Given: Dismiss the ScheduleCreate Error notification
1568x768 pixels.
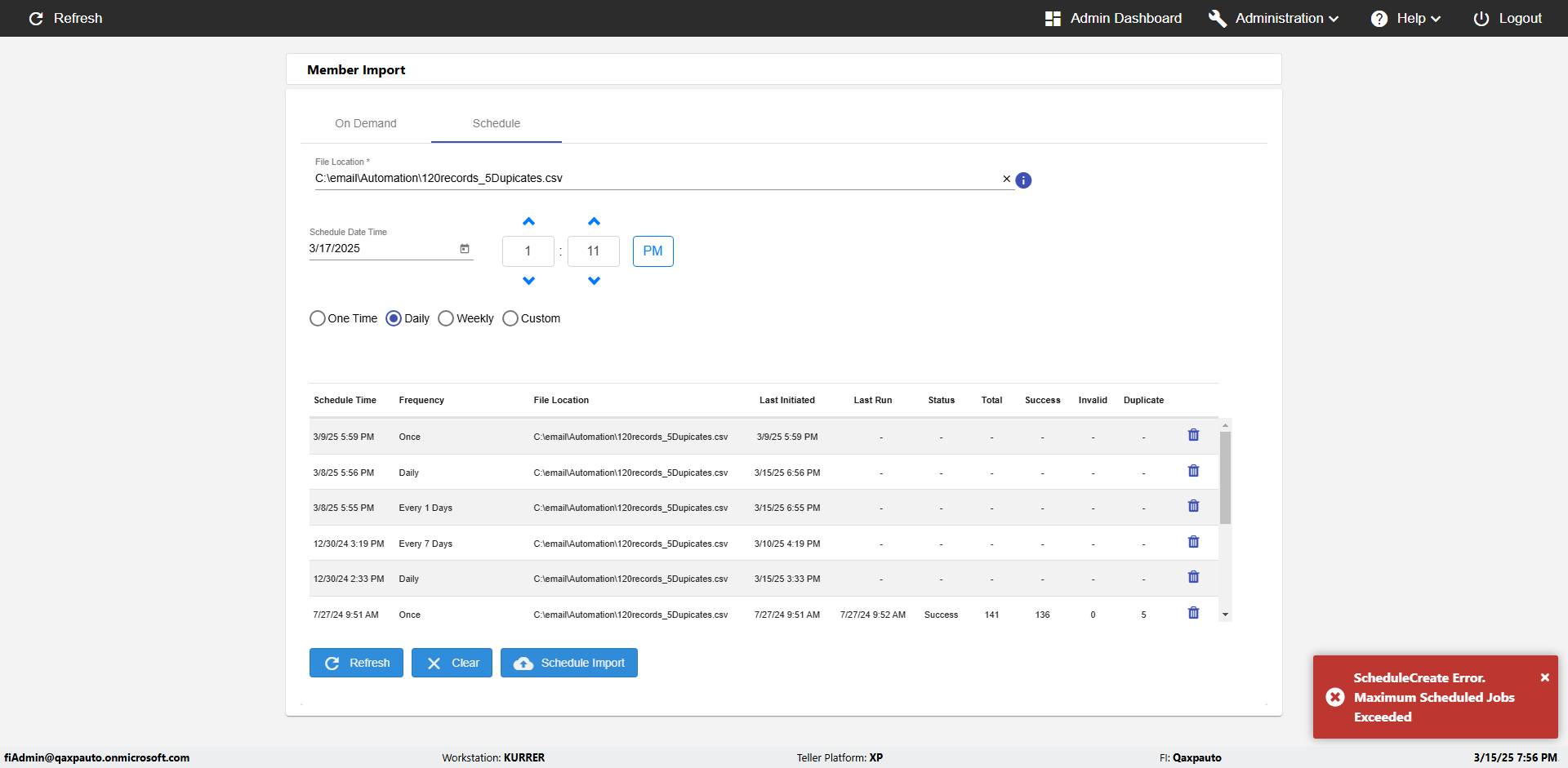Looking at the screenshot, I should pyautogui.click(x=1544, y=677).
